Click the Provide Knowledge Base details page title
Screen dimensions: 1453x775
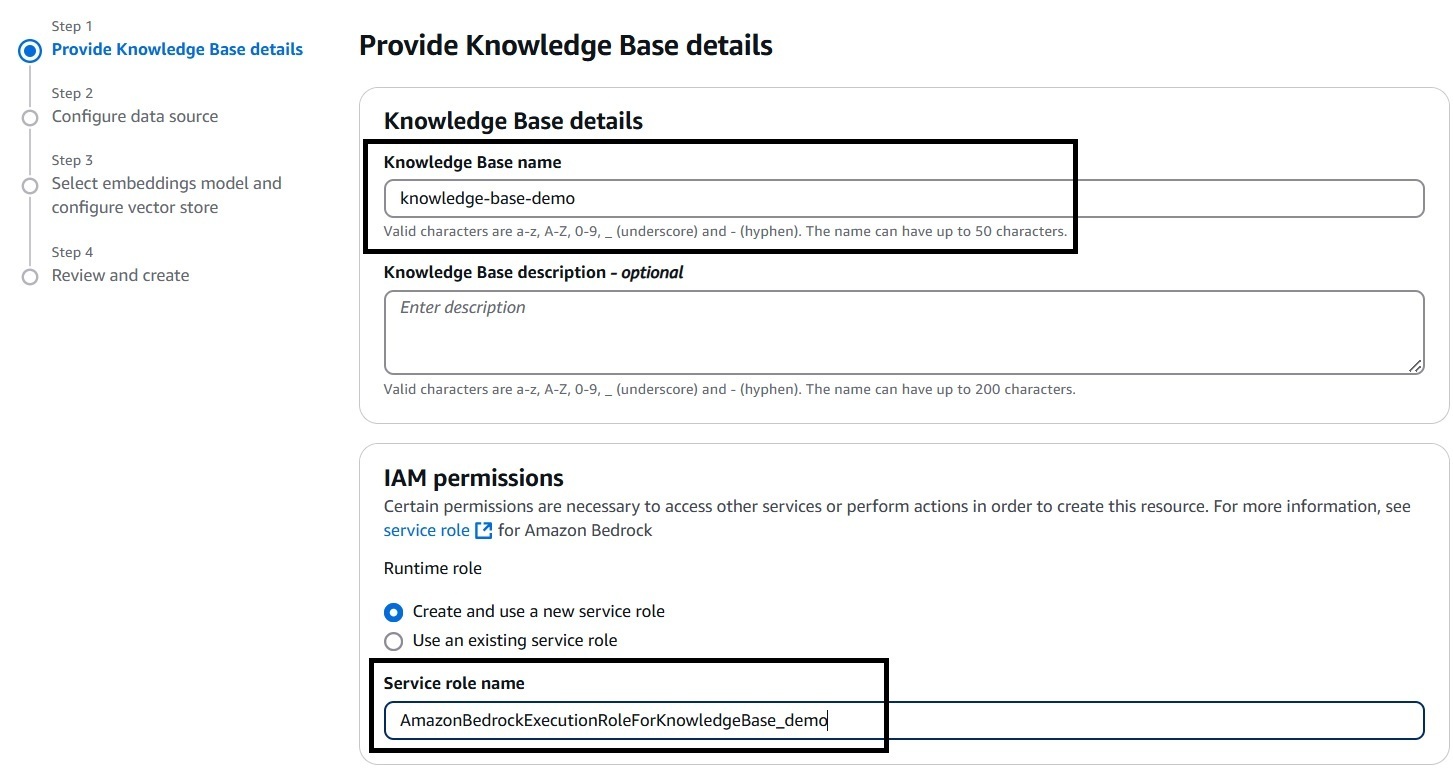pyautogui.click(x=566, y=45)
